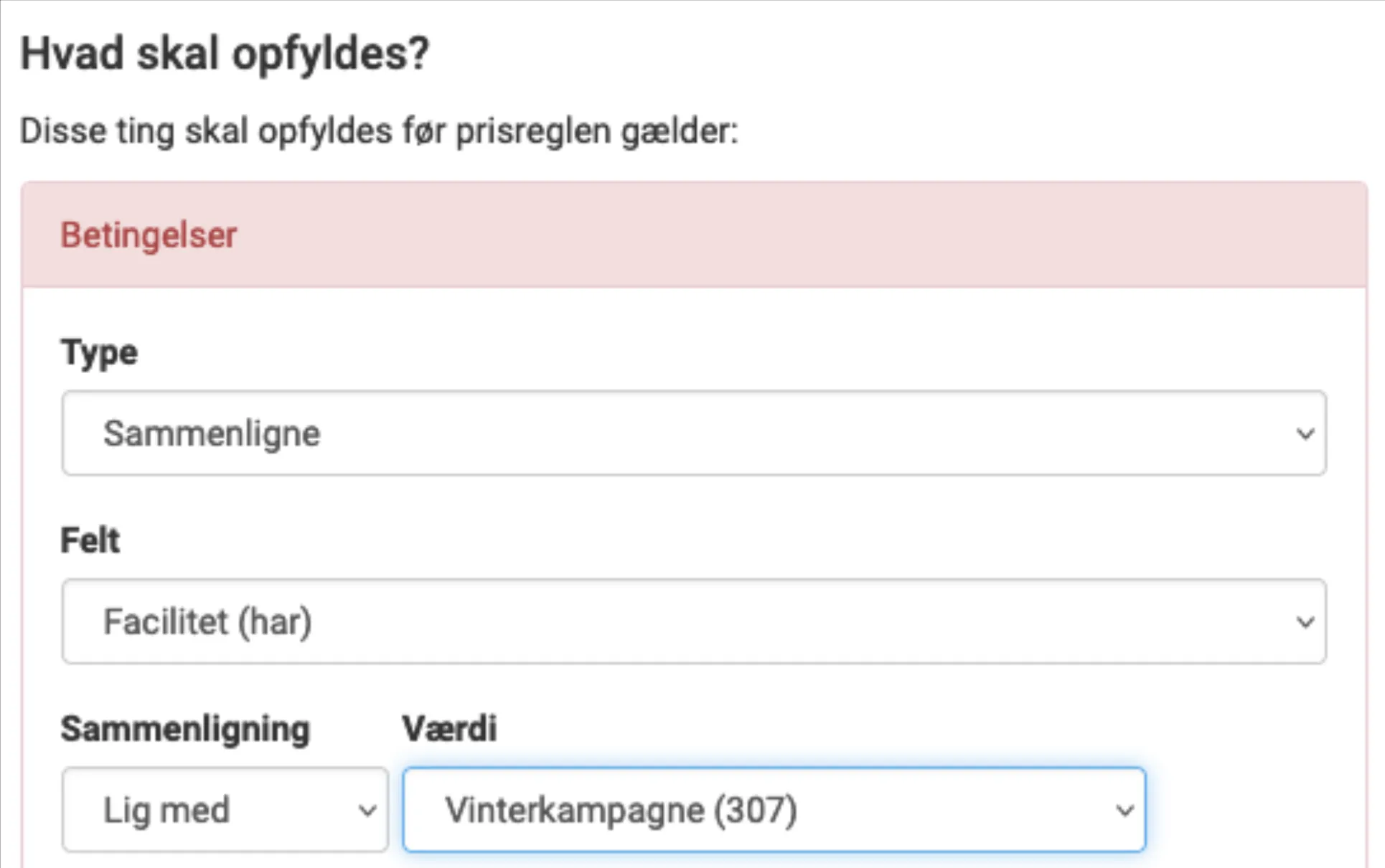Screen dimensions: 1385x868
Task: Open the Sammenligning dropdown showing Lig med
Action: (222, 809)
